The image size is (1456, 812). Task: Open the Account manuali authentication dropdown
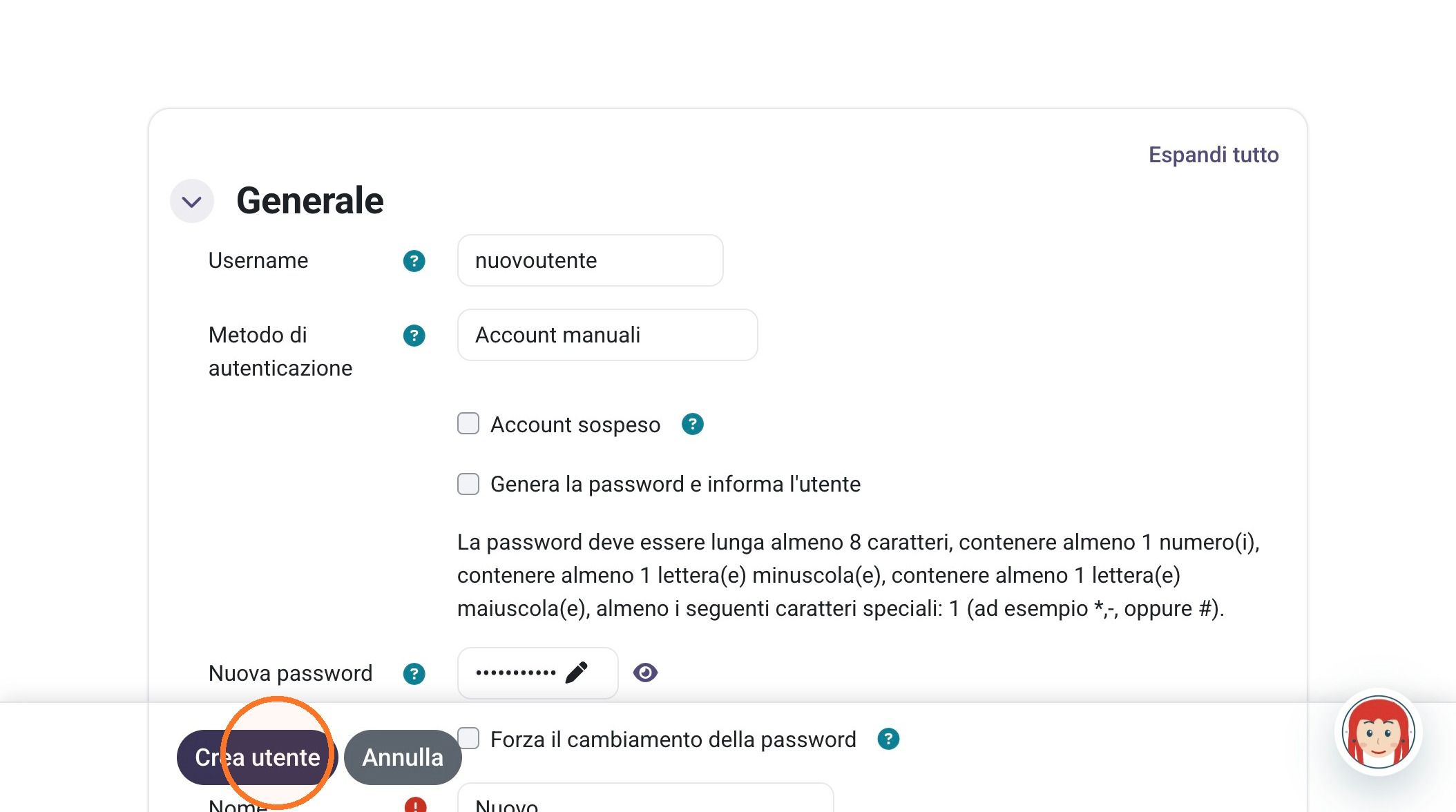point(607,335)
